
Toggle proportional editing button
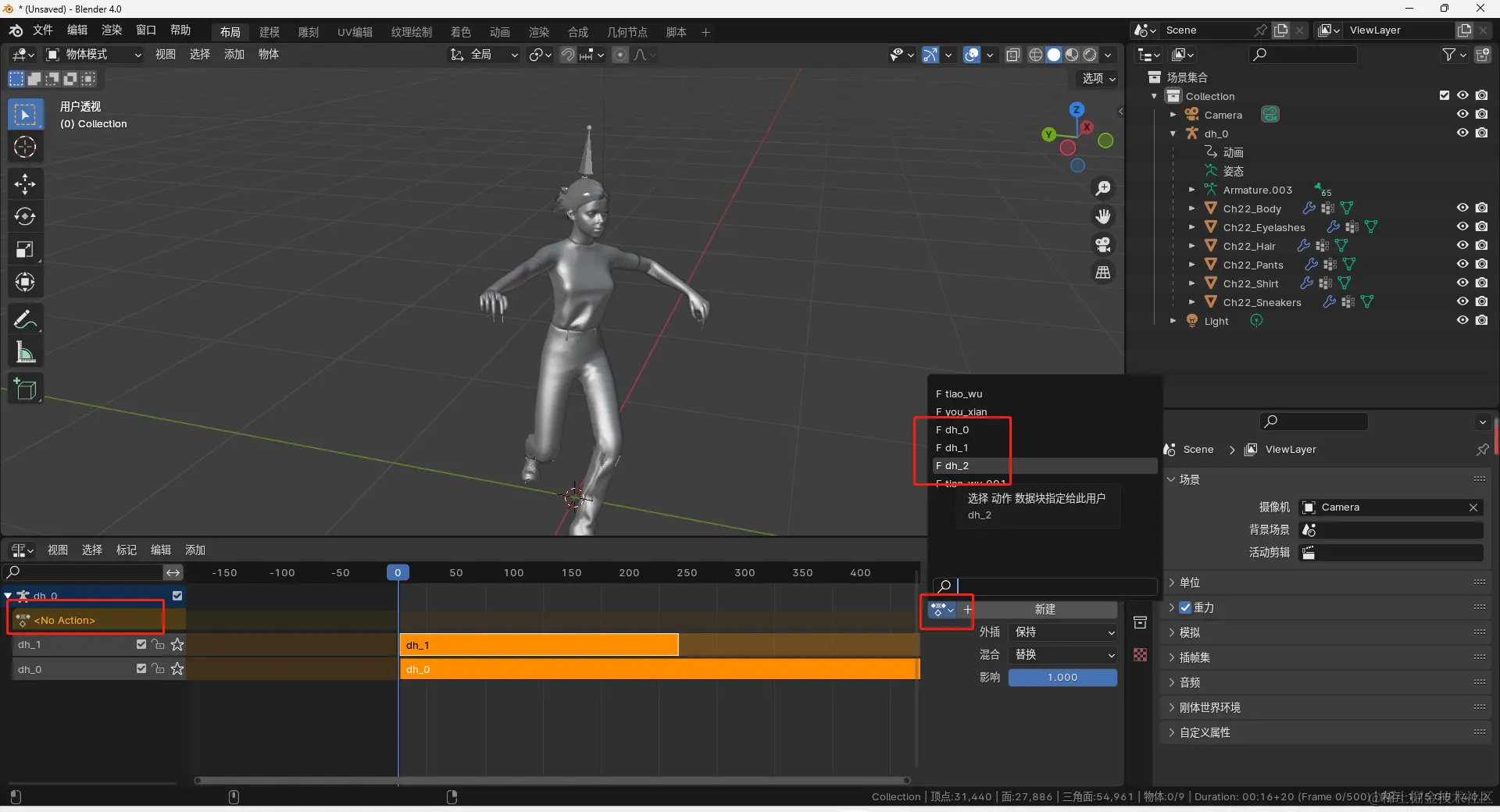[620, 55]
